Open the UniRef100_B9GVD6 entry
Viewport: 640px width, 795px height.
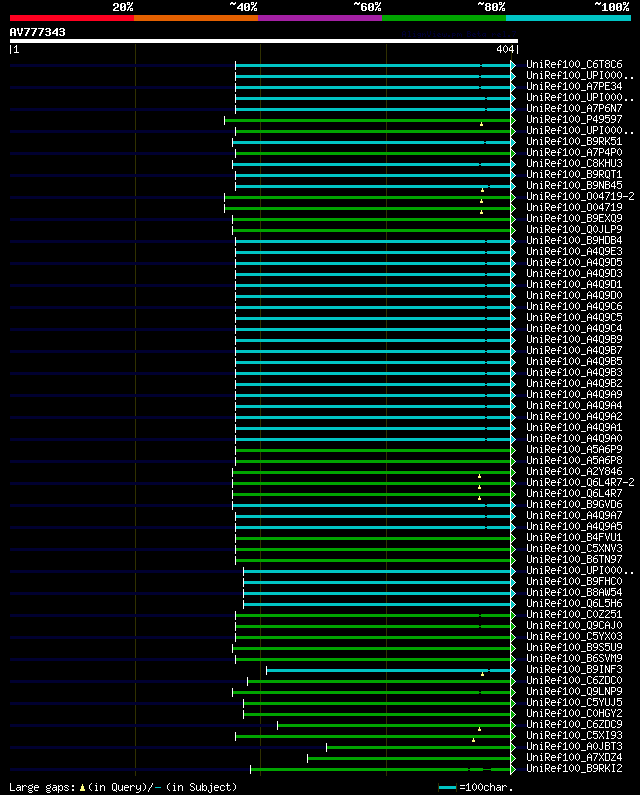[x=574, y=504]
